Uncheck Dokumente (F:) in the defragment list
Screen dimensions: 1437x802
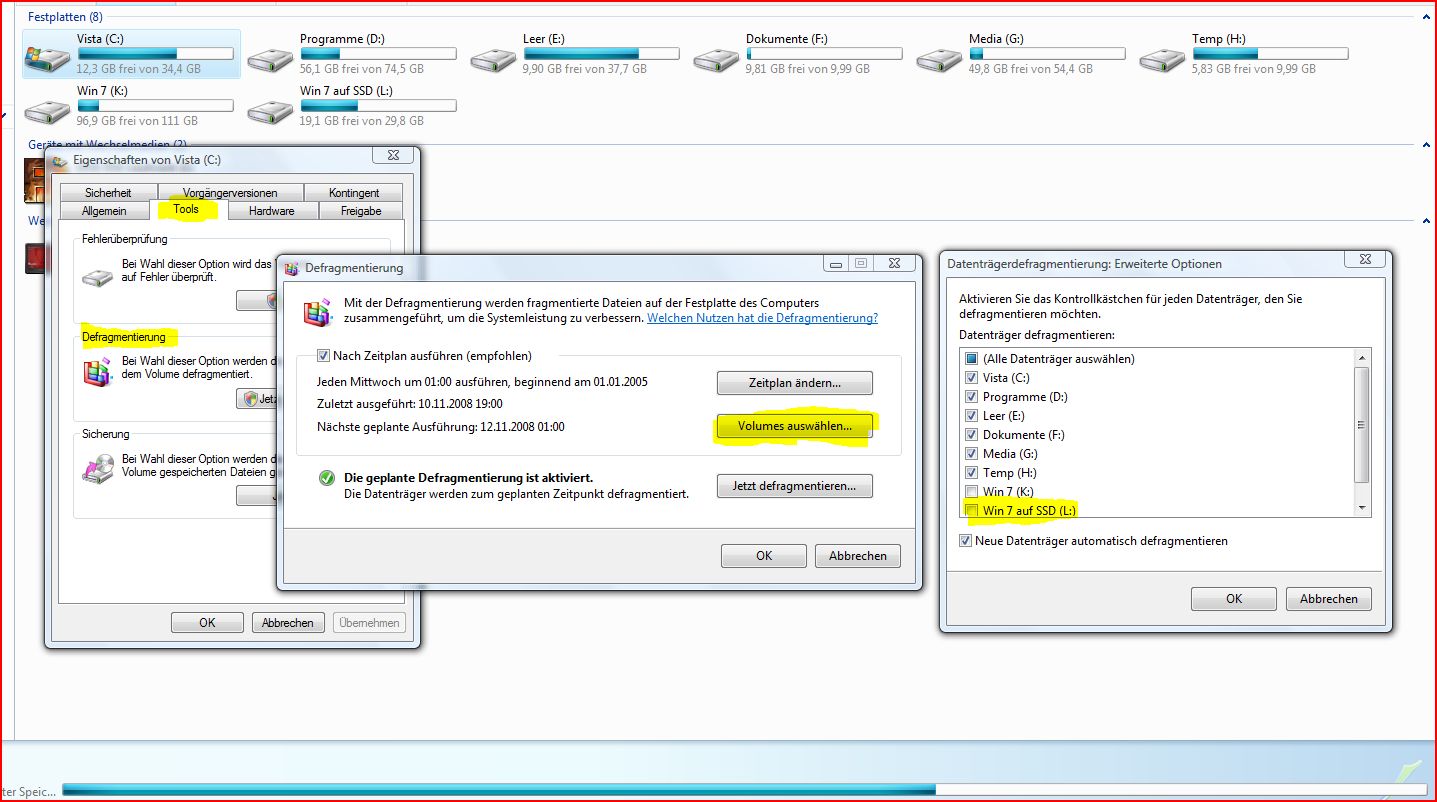(x=971, y=434)
